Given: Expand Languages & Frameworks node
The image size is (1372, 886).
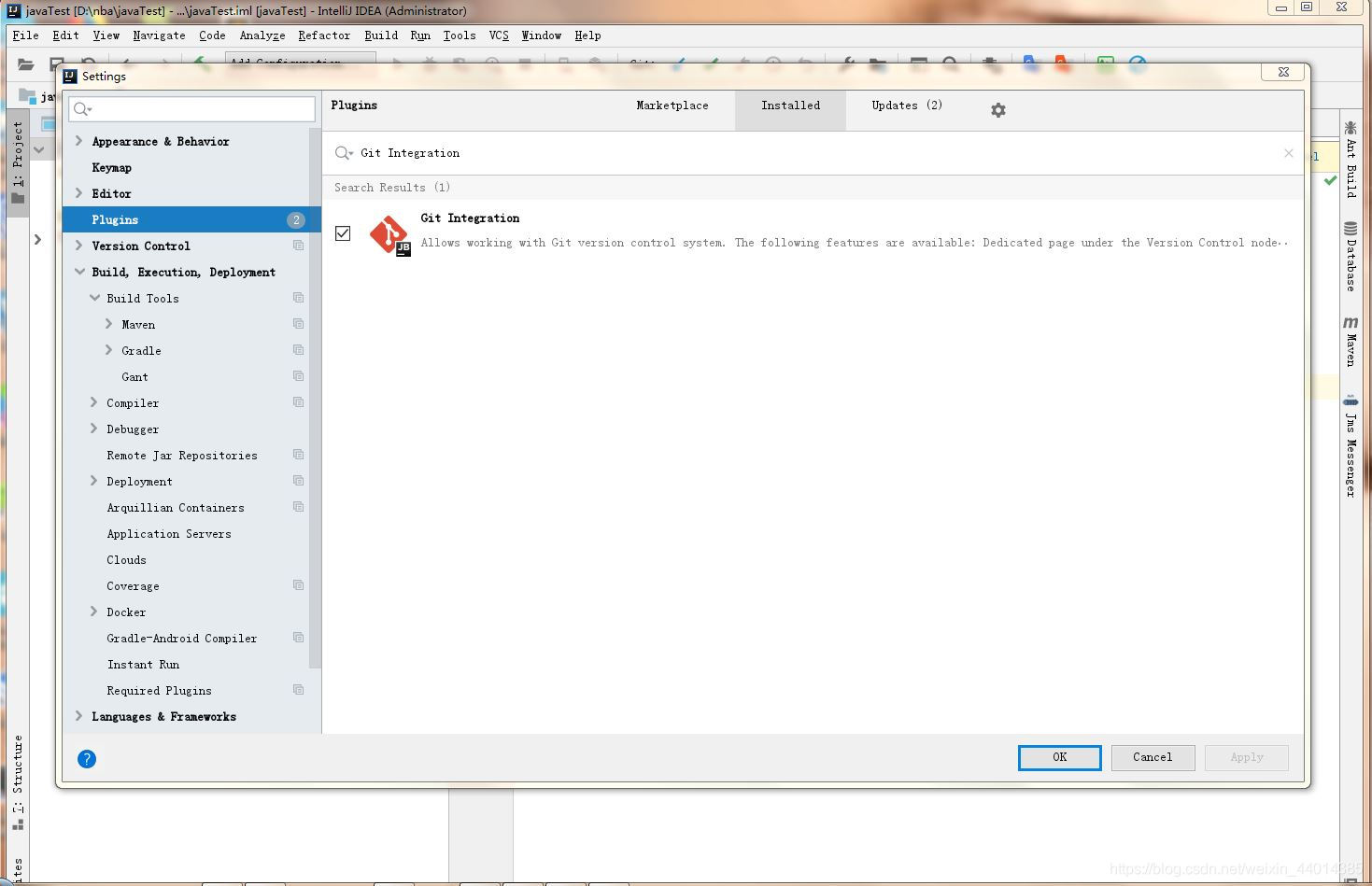Looking at the screenshot, I should [x=79, y=716].
